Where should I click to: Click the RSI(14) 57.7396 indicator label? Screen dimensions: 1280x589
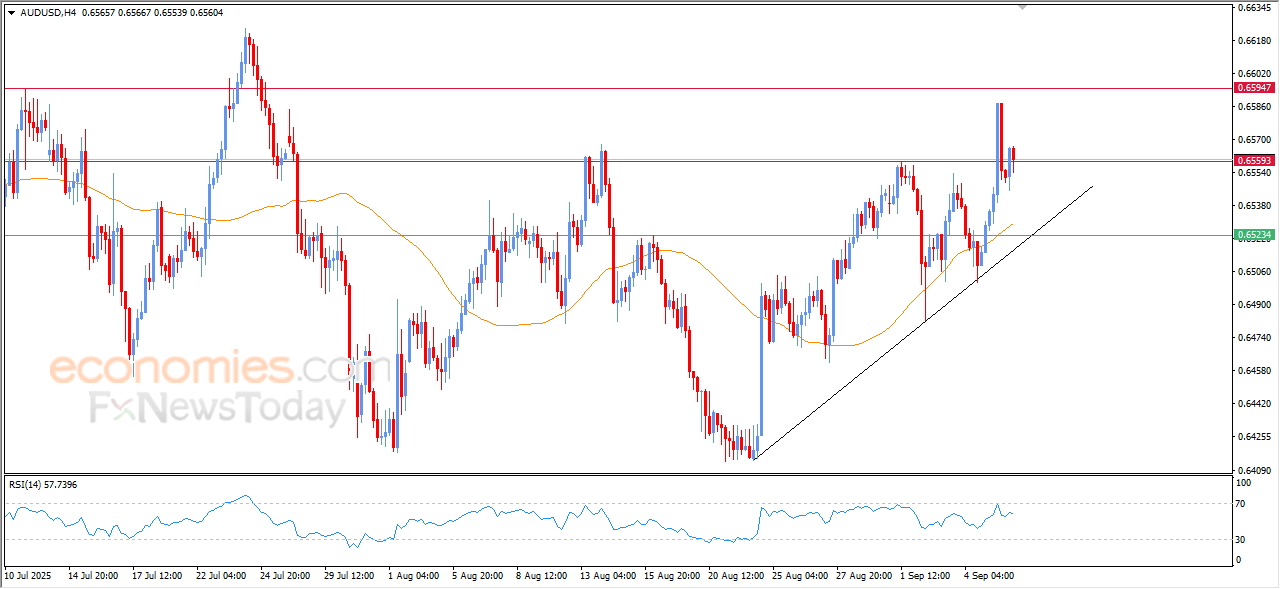[x=43, y=484]
